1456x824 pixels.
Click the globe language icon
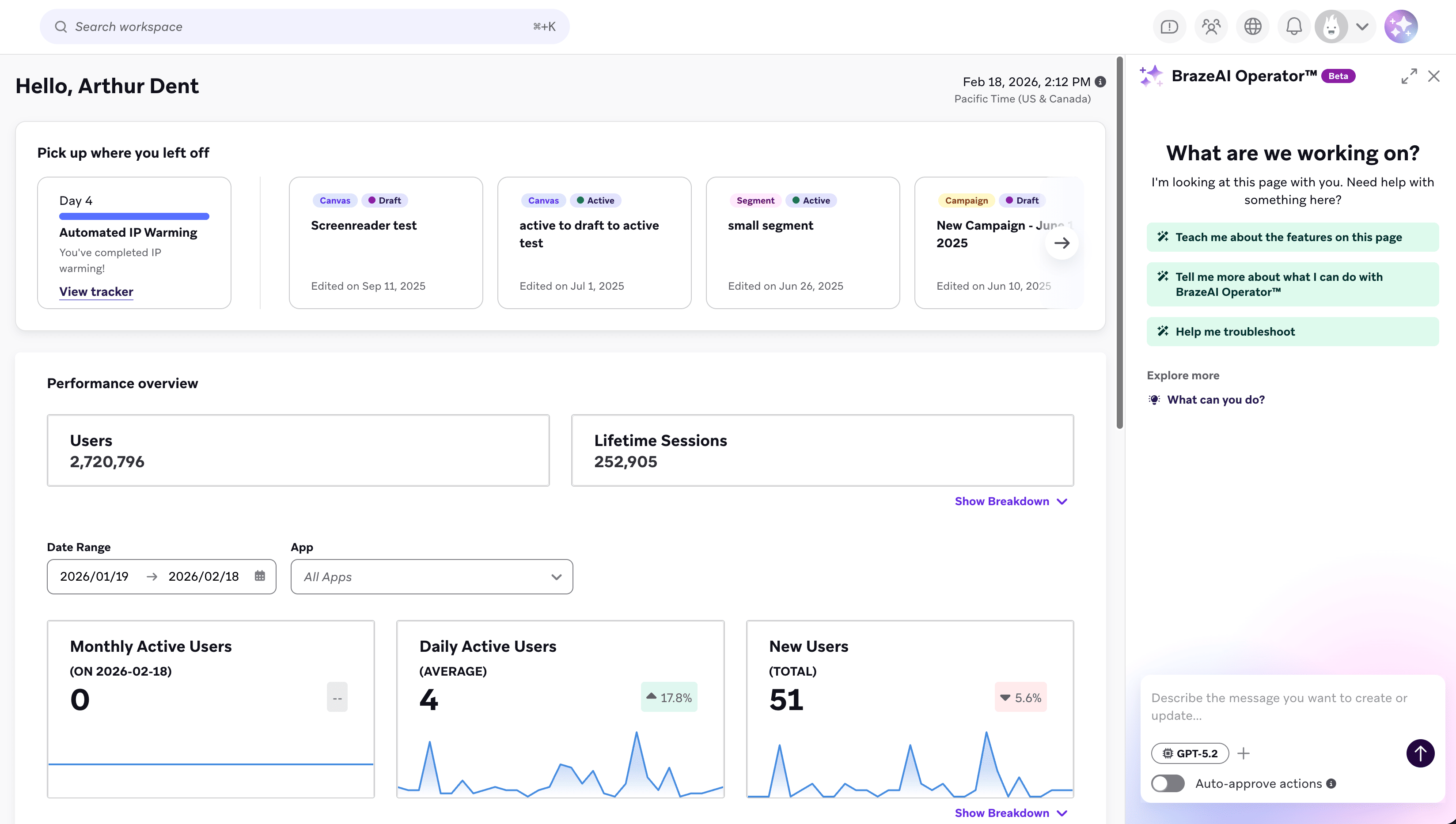pos(1252,26)
